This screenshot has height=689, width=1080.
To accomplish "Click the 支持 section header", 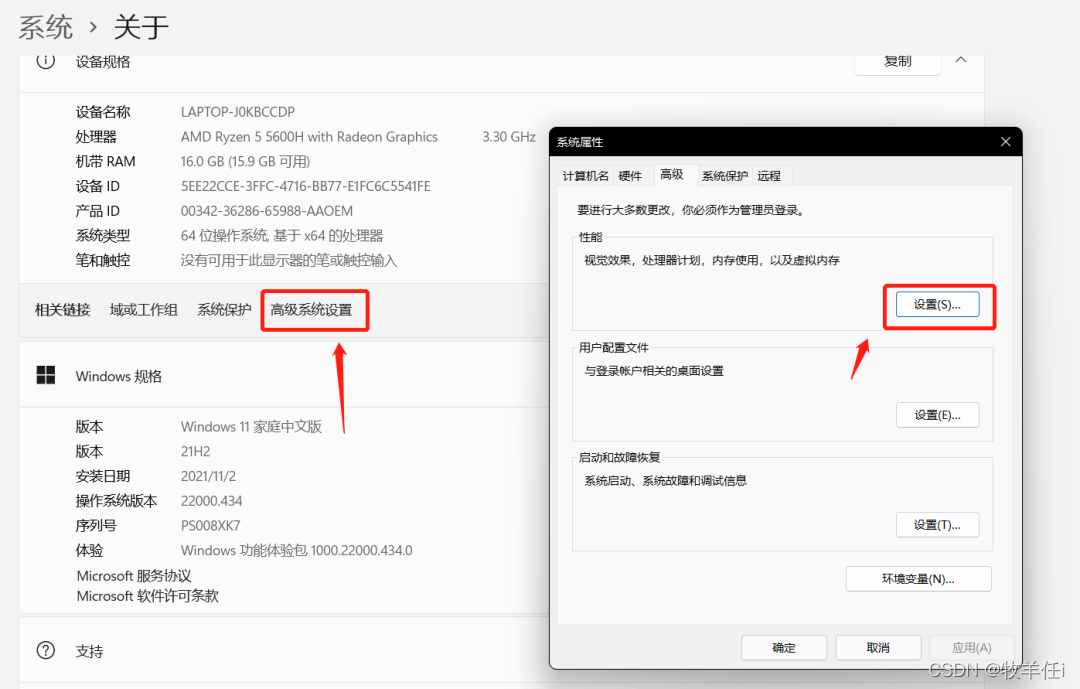I will tap(90, 651).
